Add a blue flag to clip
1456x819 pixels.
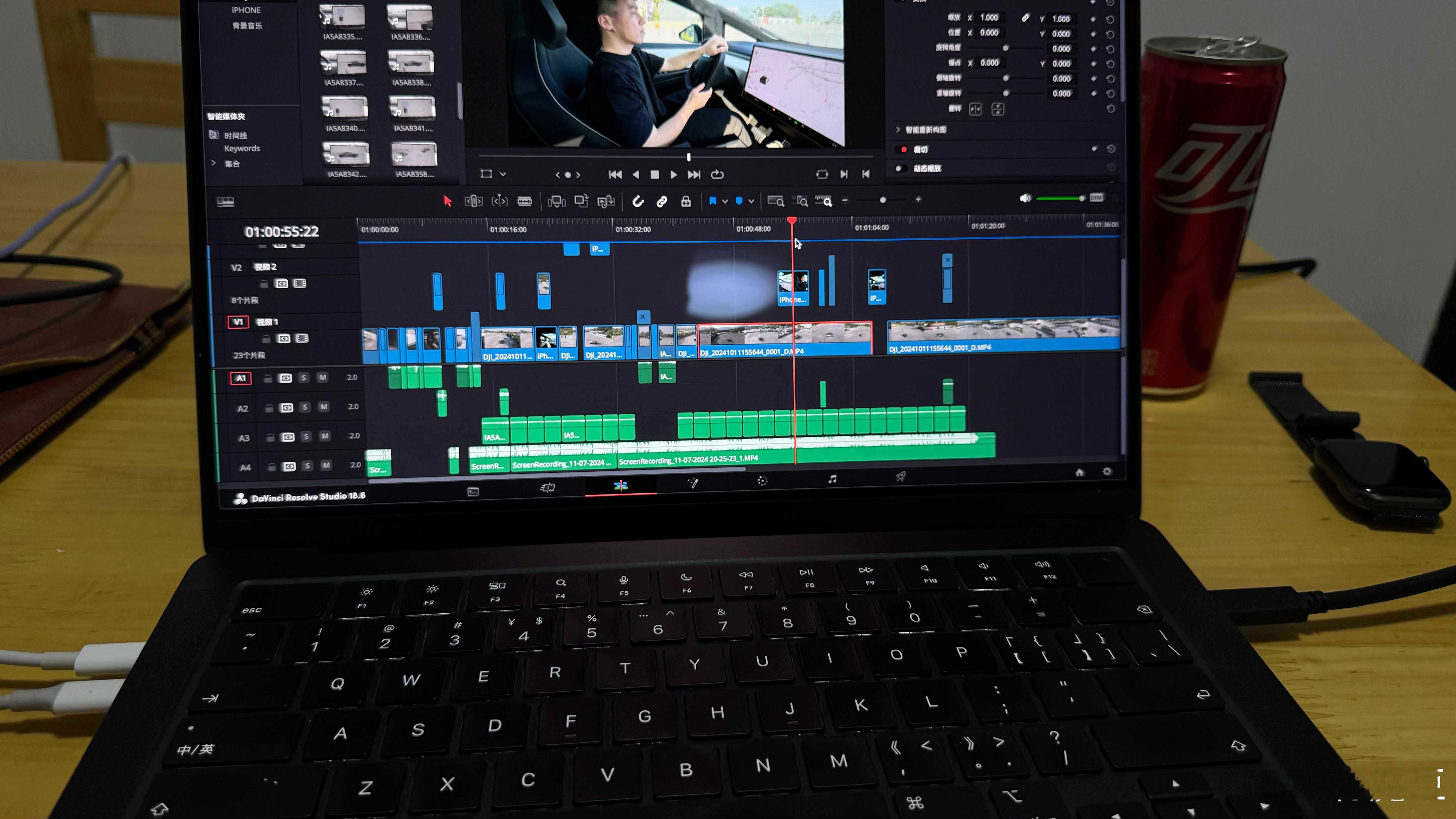point(713,201)
